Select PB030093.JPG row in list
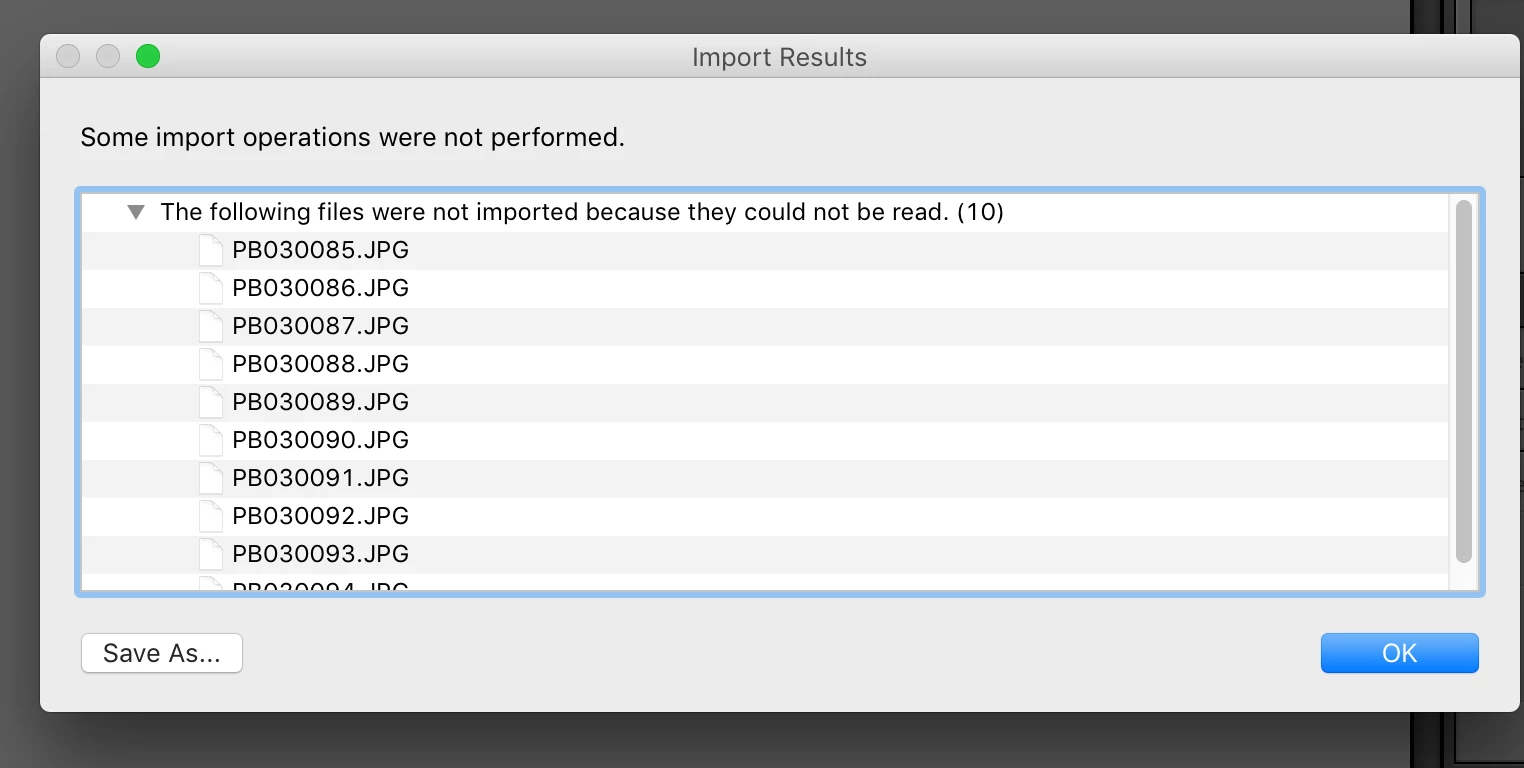1524x768 pixels. tap(320, 554)
